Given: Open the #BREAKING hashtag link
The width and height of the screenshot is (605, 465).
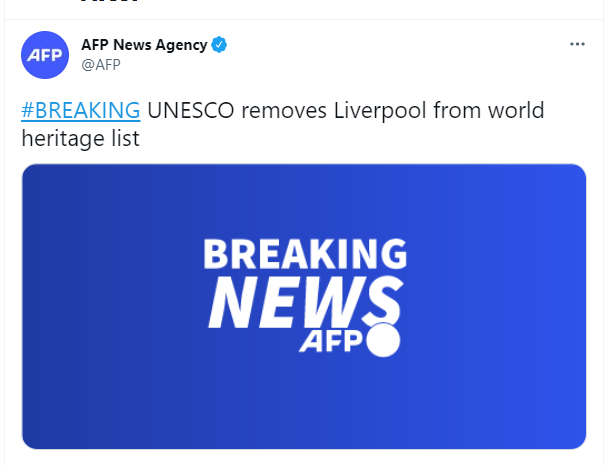Looking at the screenshot, I should click(x=80, y=110).
